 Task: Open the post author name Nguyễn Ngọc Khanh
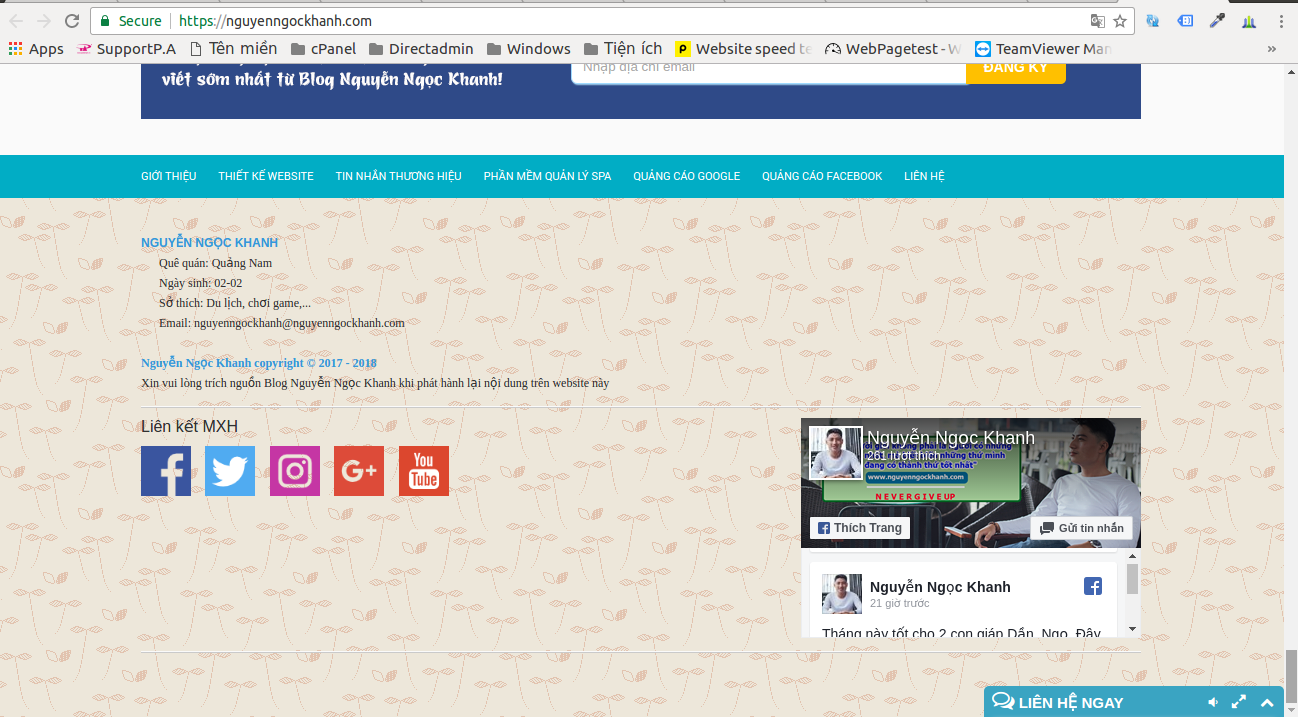[940, 587]
